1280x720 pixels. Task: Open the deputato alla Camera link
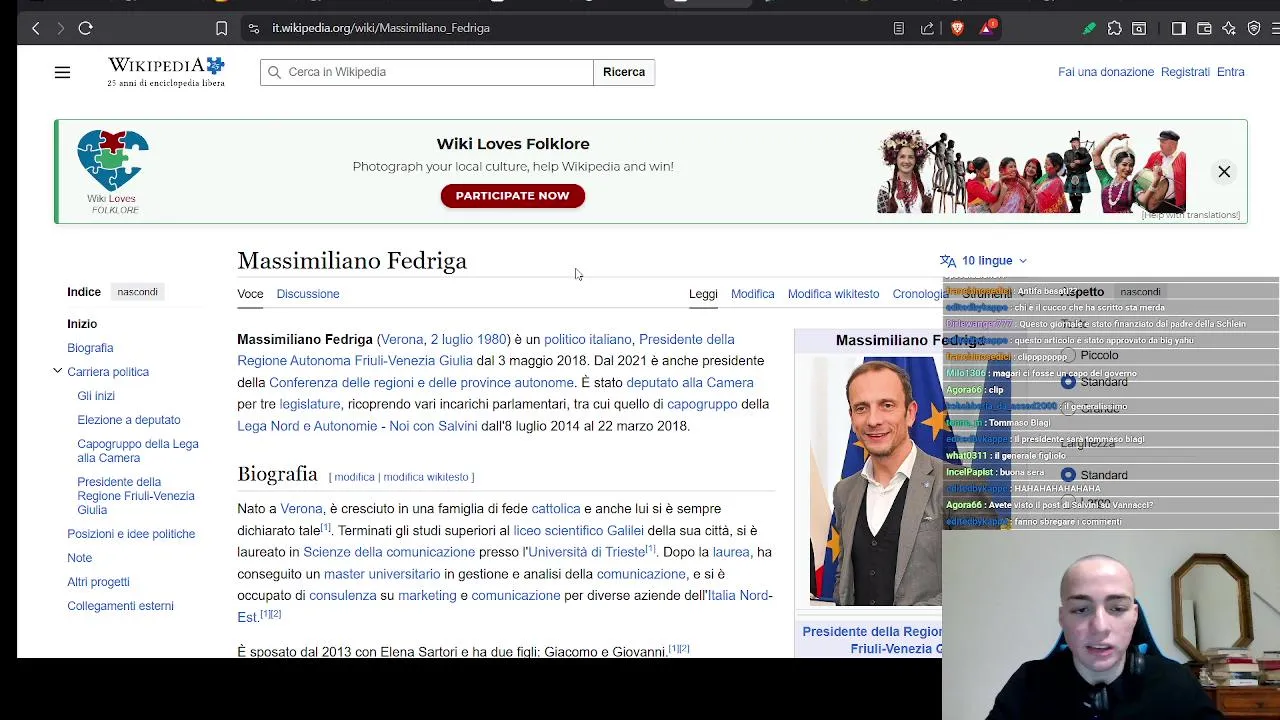[690, 382]
